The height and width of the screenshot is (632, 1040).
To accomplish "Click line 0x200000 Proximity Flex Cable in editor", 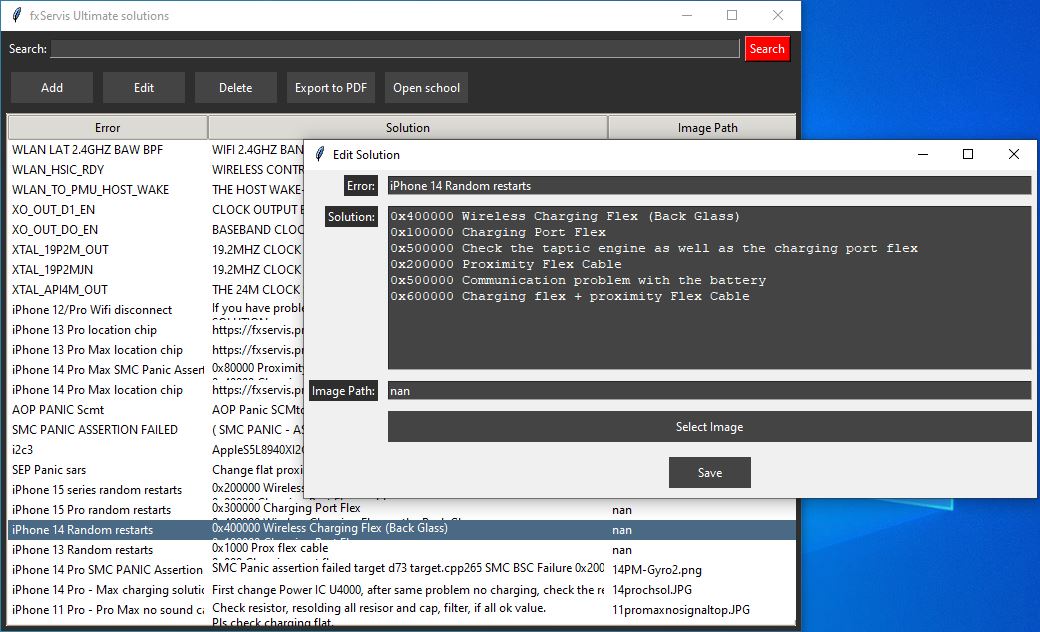I will coord(505,264).
